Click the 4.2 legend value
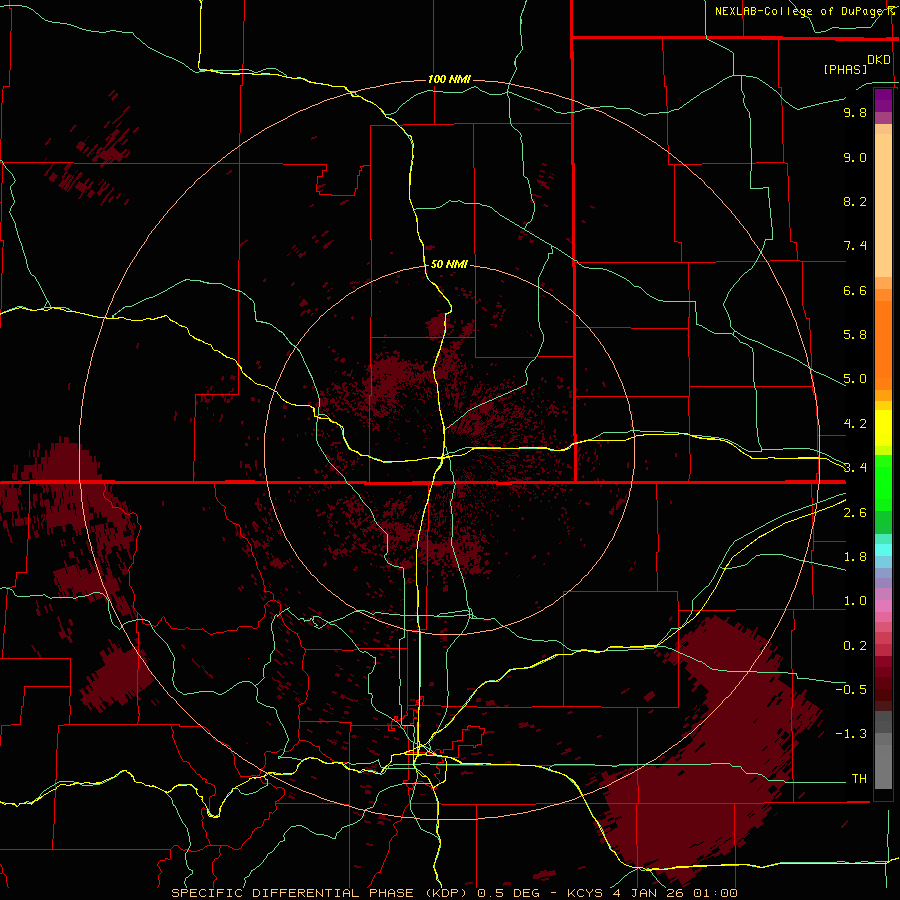Image resolution: width=900 pixels, height=900 pixels. [855, 424]
